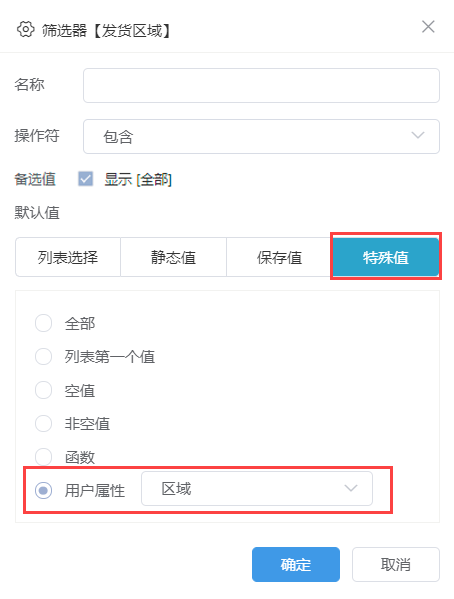
Task: Select the 用户属性 radio button
Action: (44, 490)
